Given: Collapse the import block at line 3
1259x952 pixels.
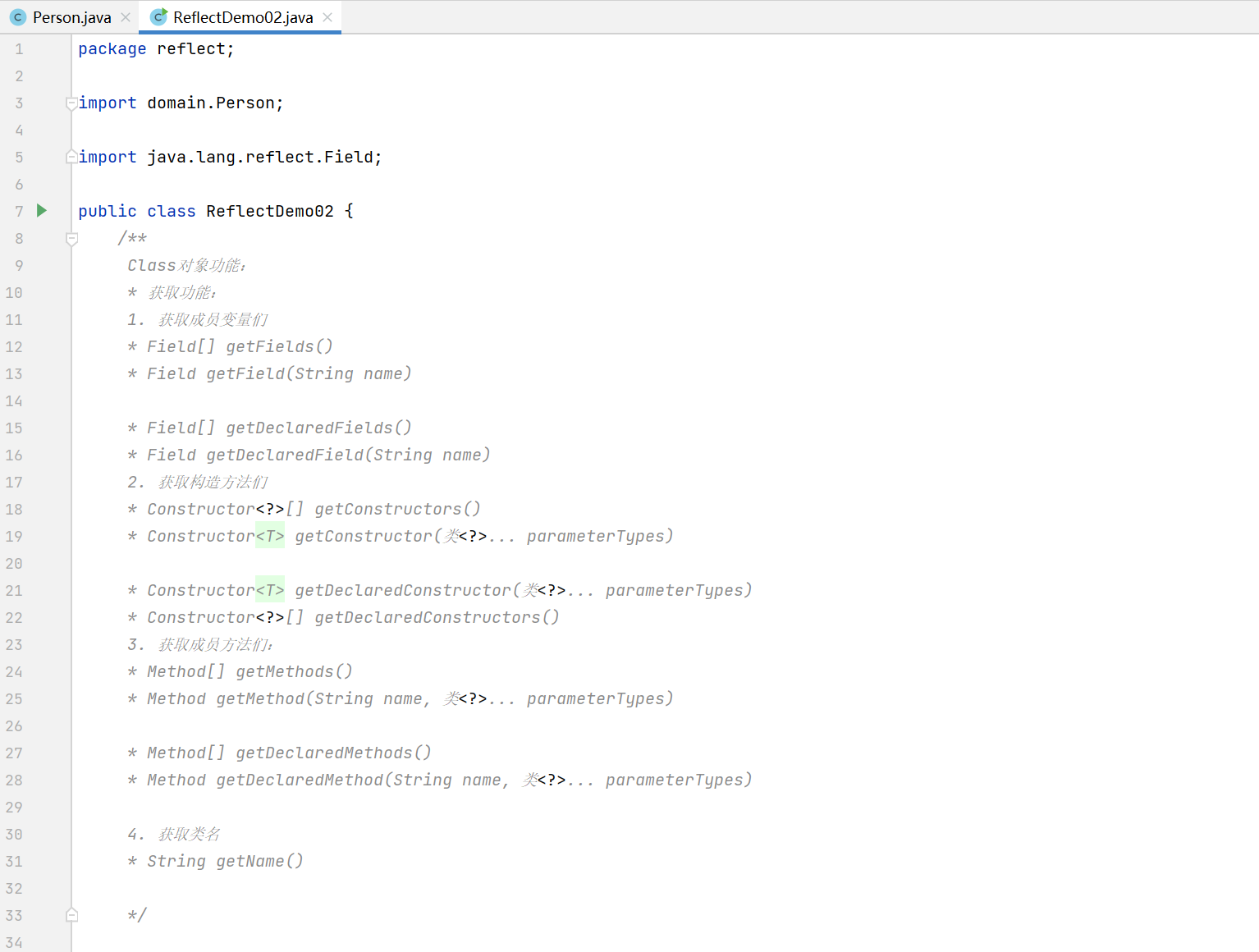Looking at the screenshot, I should tap(71, 103).
